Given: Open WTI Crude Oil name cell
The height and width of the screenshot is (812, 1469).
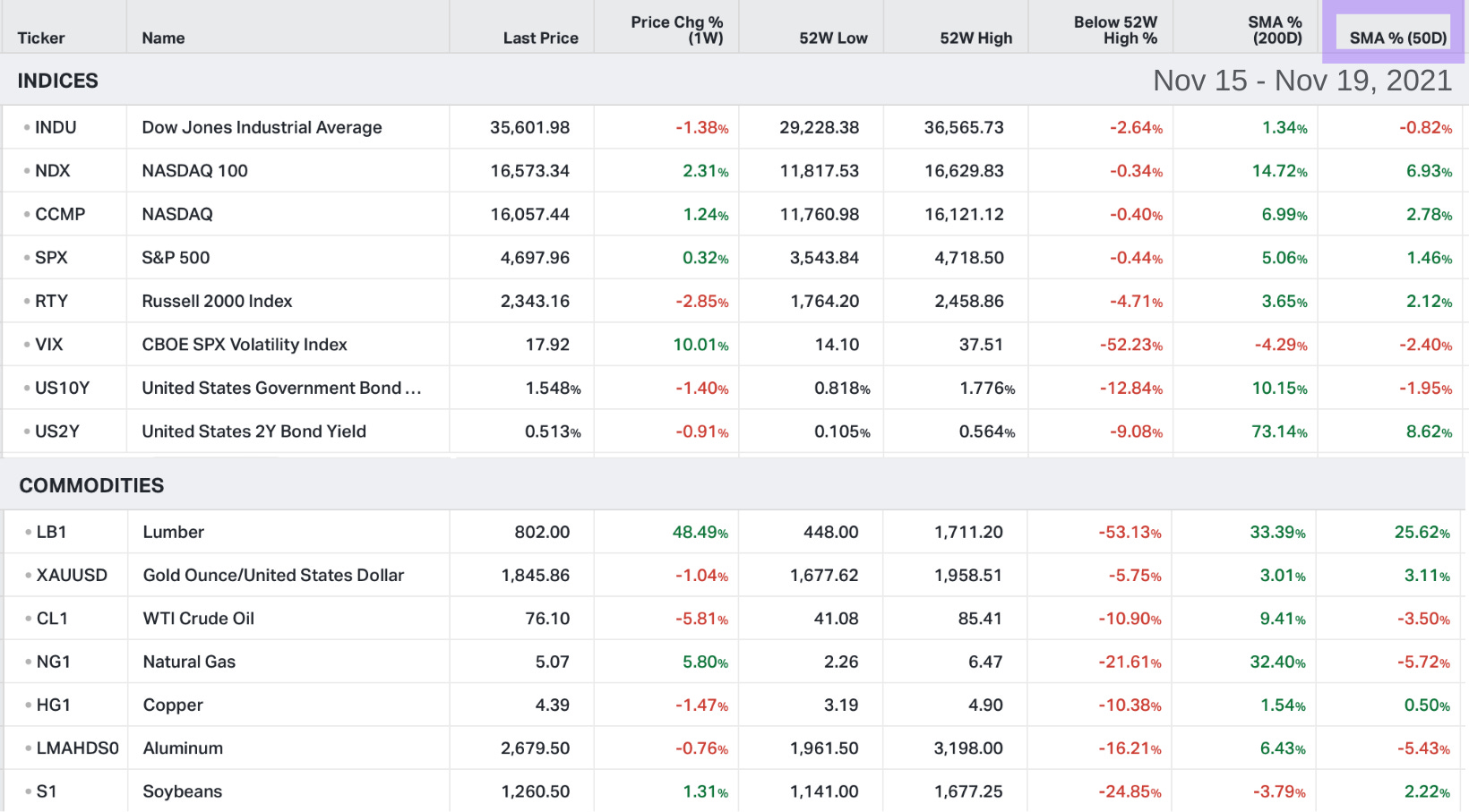Looking at the screenshot, I should [x=199, y=618].
